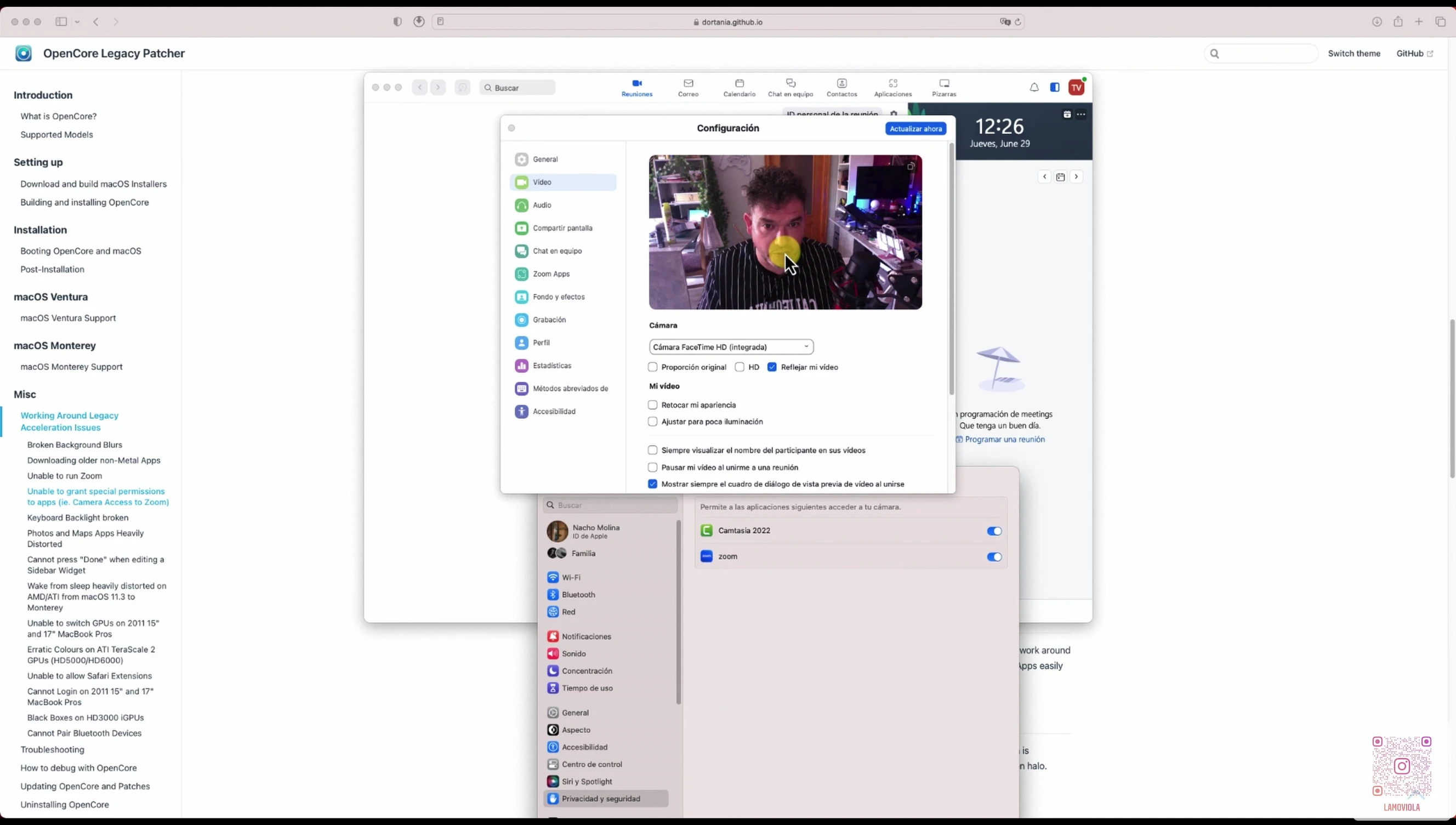Click Zoom calendar previous arrow
Image resolution: width=1456 pixels, height=825 pixels.
pos(1045,177)
